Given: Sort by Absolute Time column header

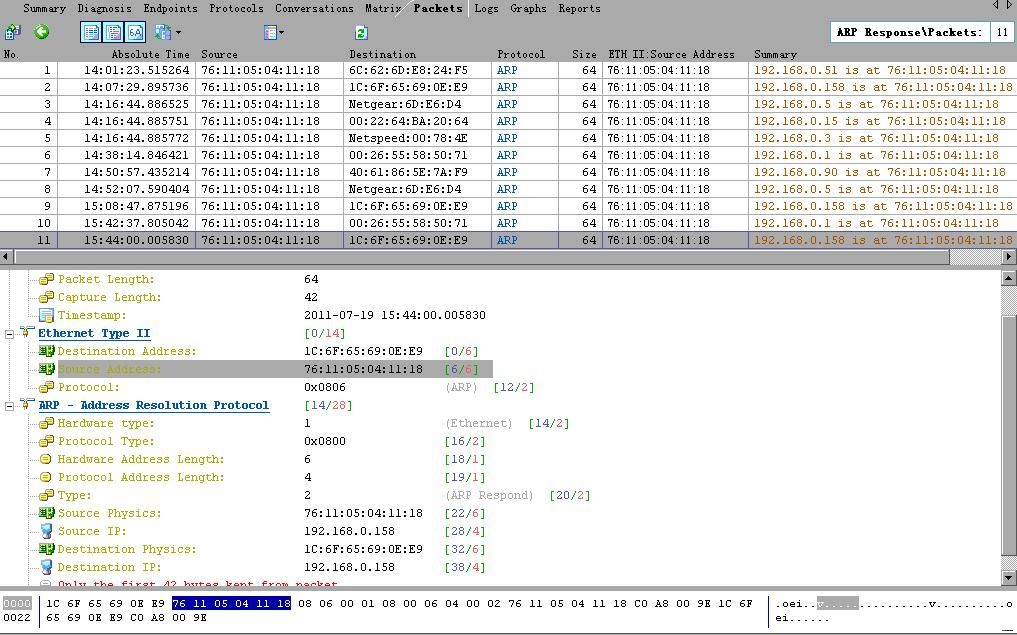Looking at the screenshot, I should pyautogui.click(x=150, y=54).
